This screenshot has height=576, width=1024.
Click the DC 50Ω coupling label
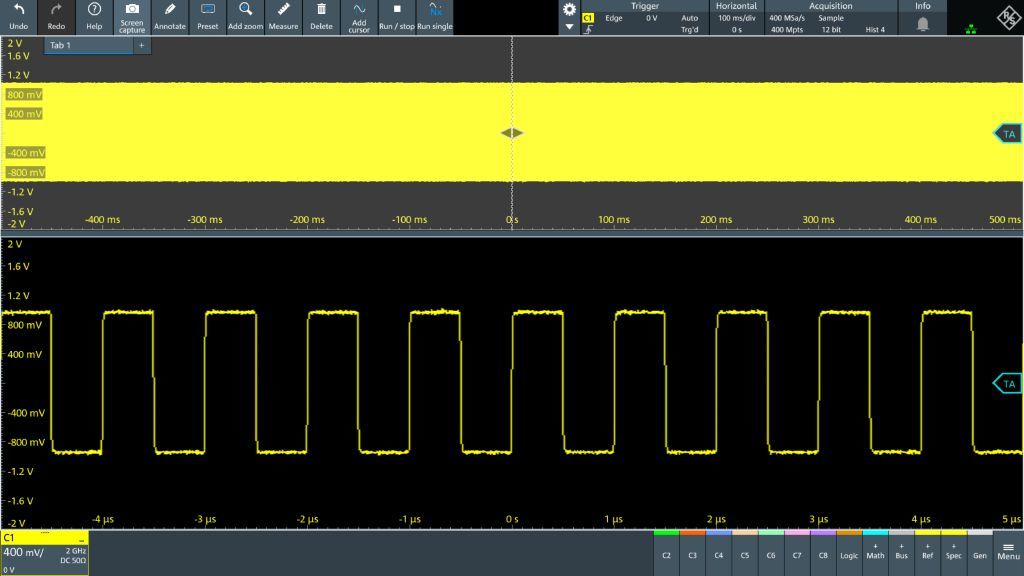(73, 560)
